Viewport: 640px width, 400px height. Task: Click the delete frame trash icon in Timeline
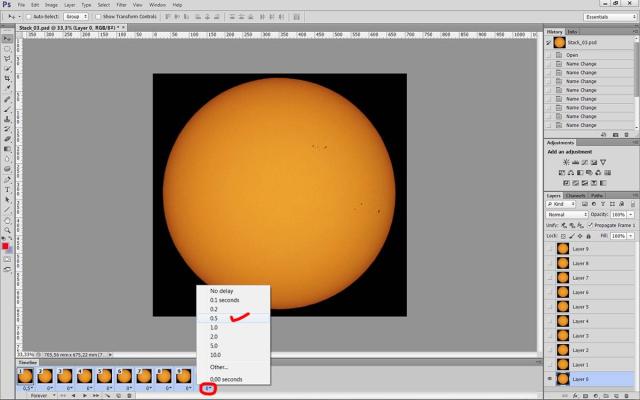[130, 396]
